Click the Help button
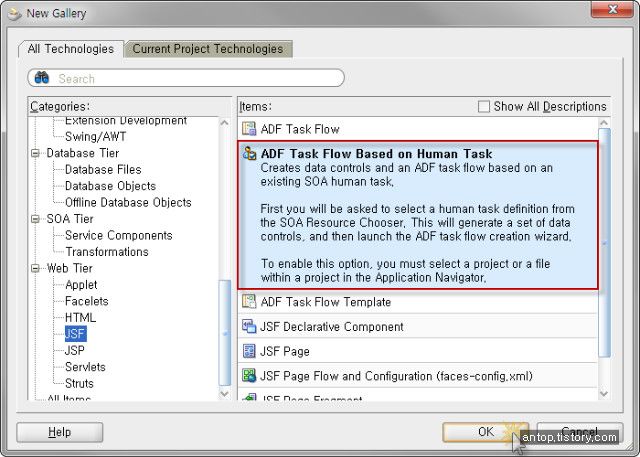 click(60, 432)
